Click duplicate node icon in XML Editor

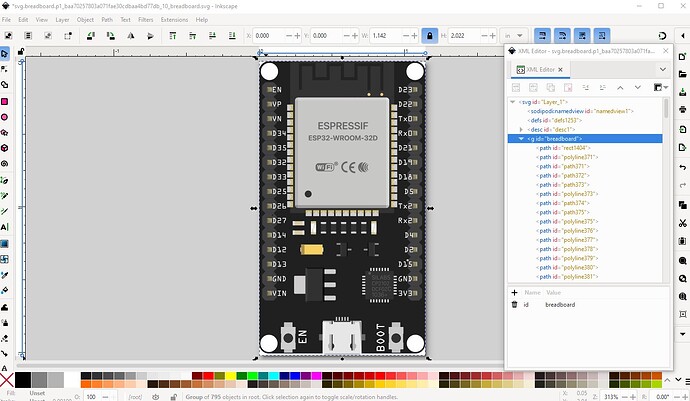[x=551, y=88]
